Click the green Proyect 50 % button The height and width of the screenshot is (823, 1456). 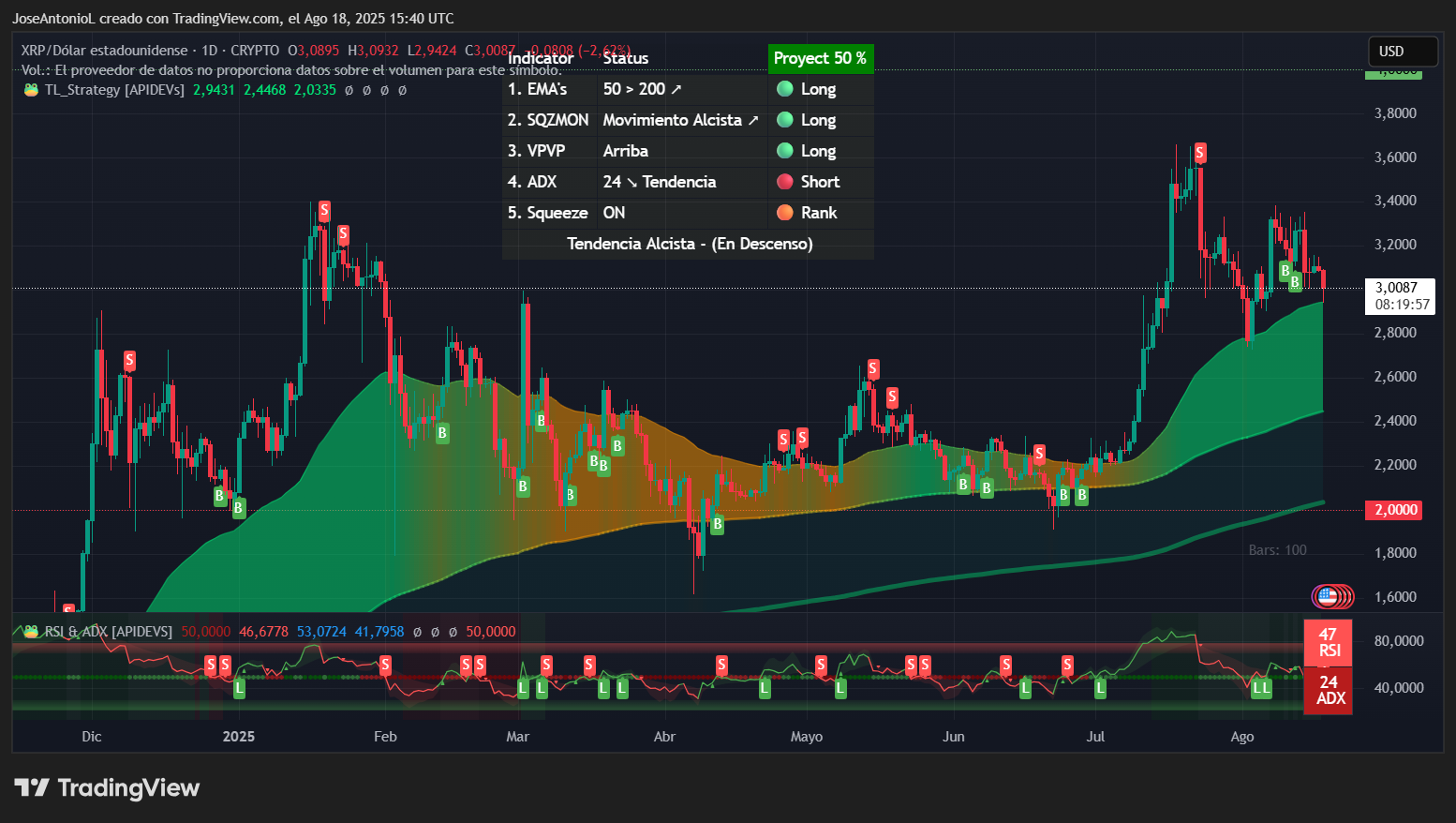820,58
